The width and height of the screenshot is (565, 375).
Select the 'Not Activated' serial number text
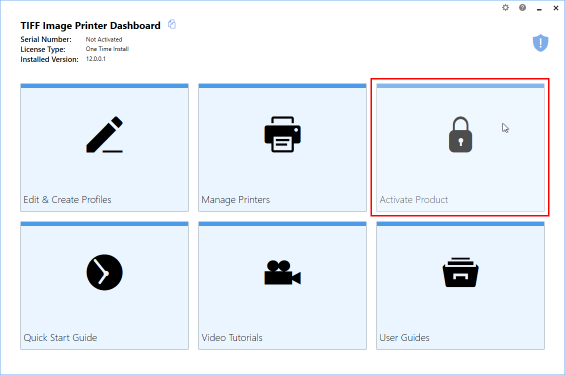click(104, 39)
